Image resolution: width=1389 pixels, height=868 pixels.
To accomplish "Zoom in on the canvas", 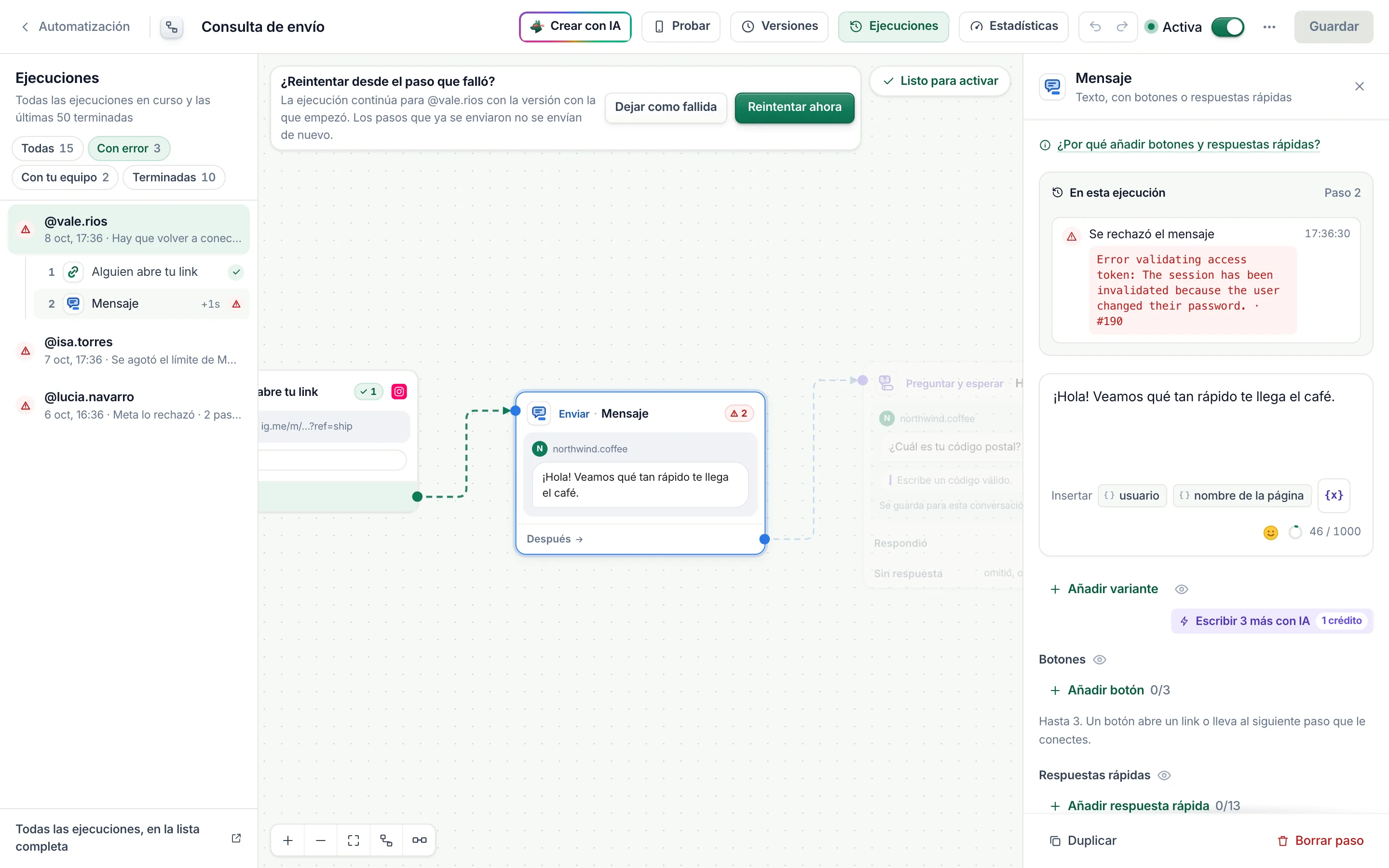I will (288, 841).
